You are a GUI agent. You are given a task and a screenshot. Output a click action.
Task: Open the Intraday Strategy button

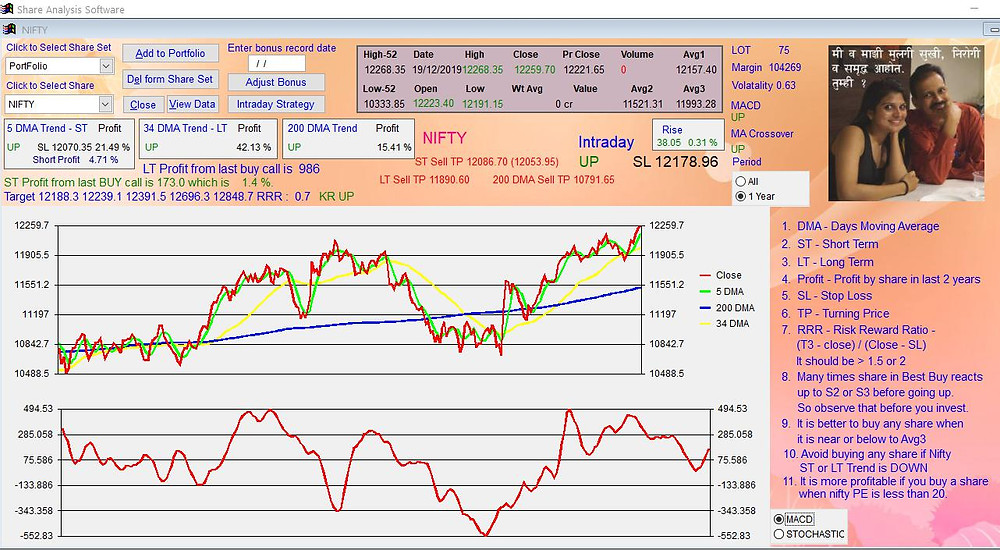(x=276, y=104)
